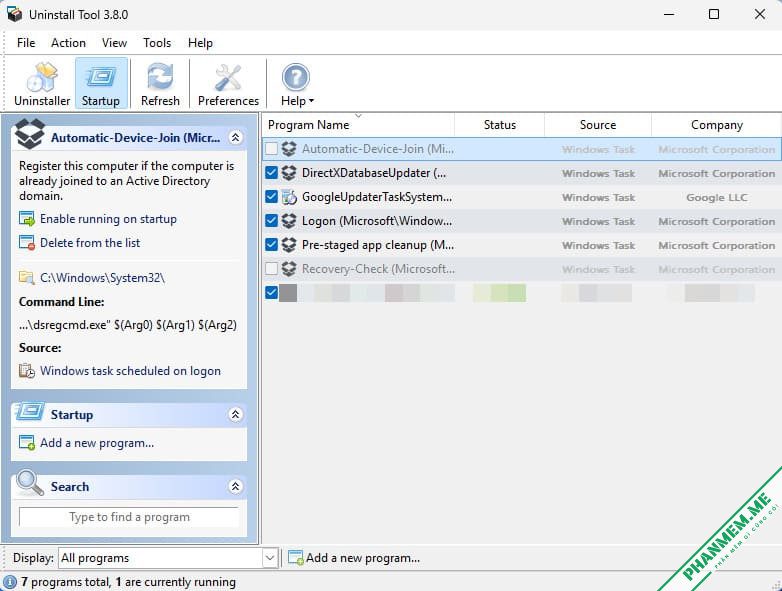Uncheck the DirectXDatabaseUpdater checkbox
This screenshot has width=782, height=591.
click(271, 173)
